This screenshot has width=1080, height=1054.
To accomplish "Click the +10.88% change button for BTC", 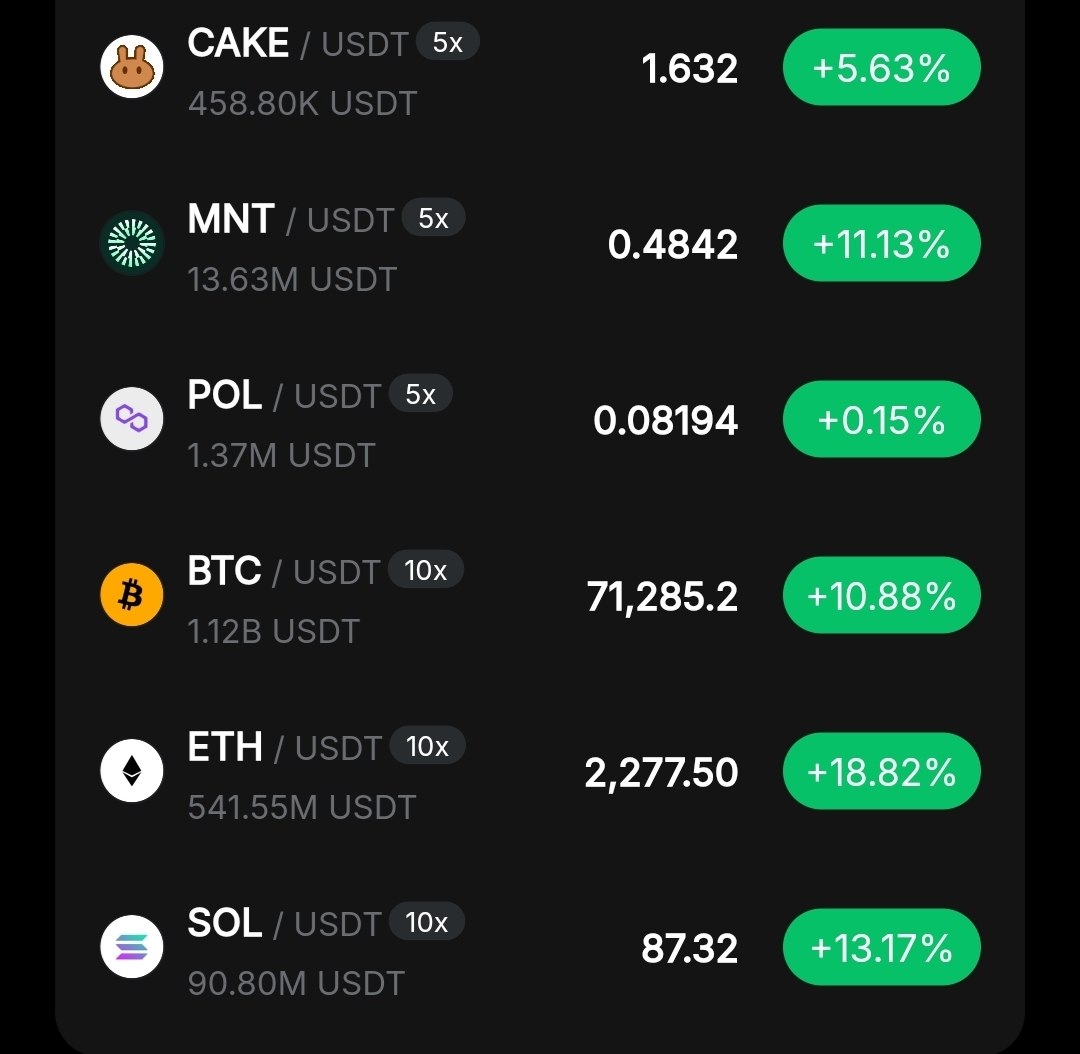I will pyautogui.click(x=882, y=595).
